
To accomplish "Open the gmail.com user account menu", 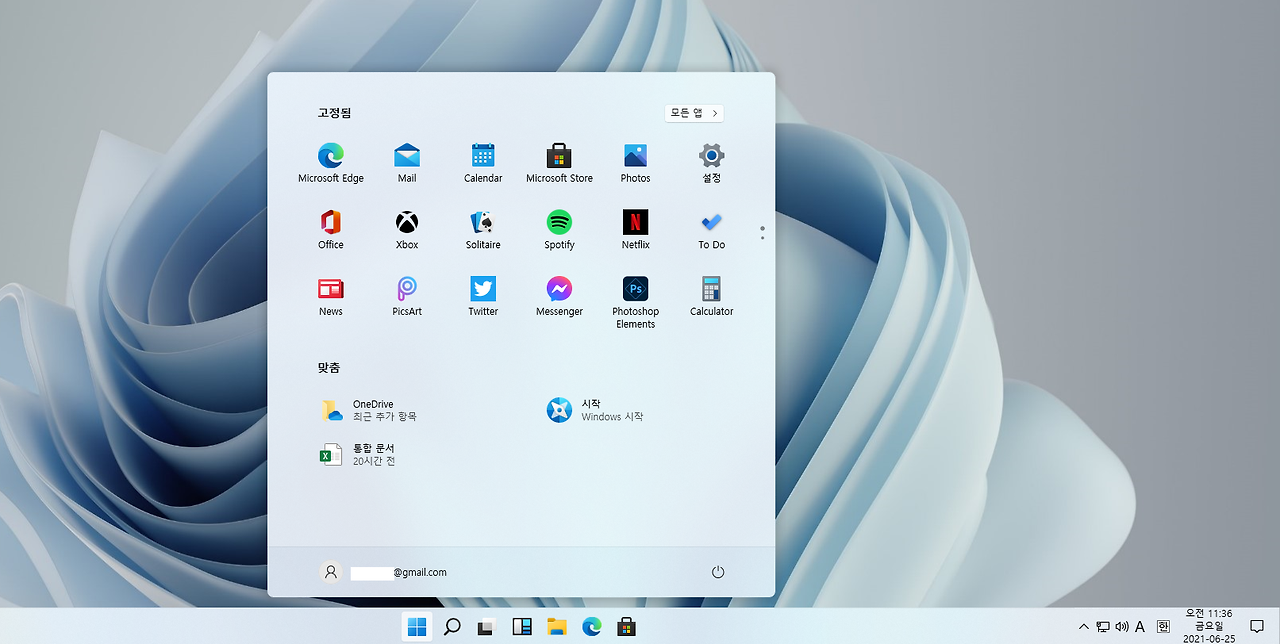I will [x=384, y=572].
